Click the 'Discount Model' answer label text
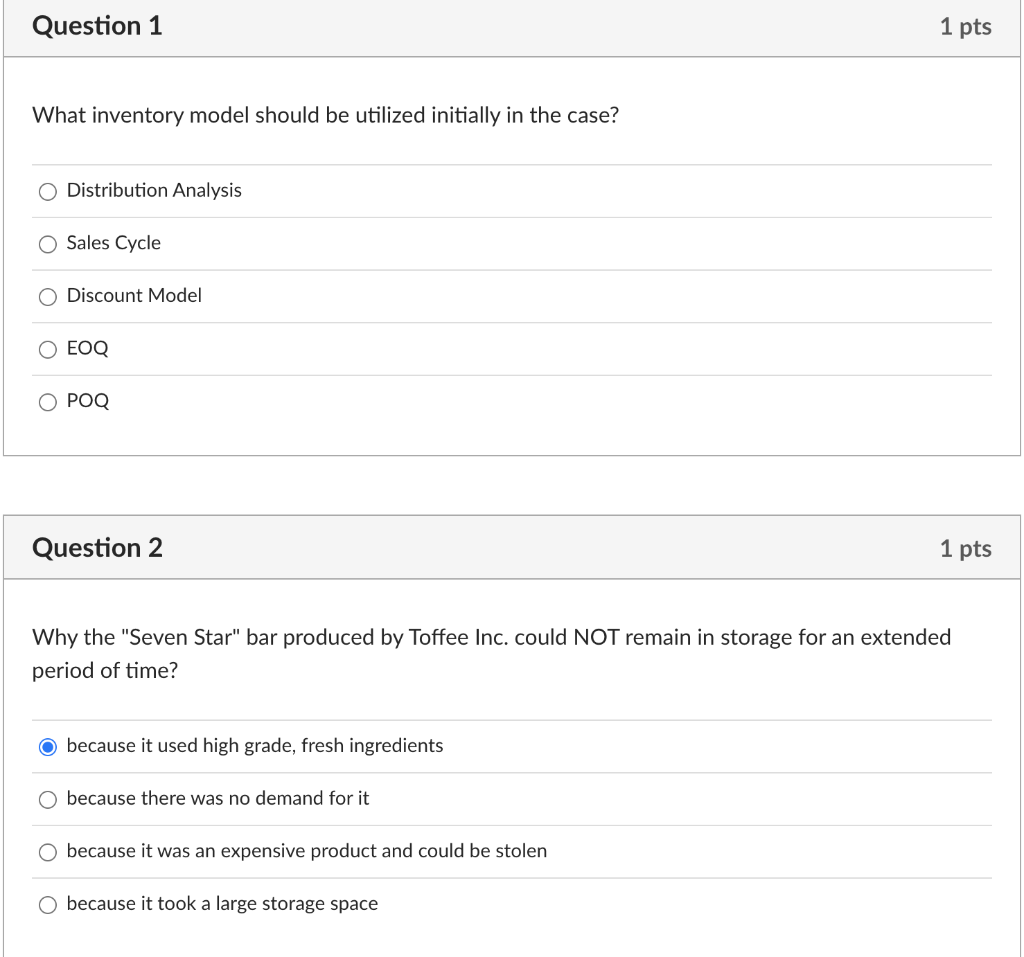Screen dimensions: 1024x957 tap(134, 295)
